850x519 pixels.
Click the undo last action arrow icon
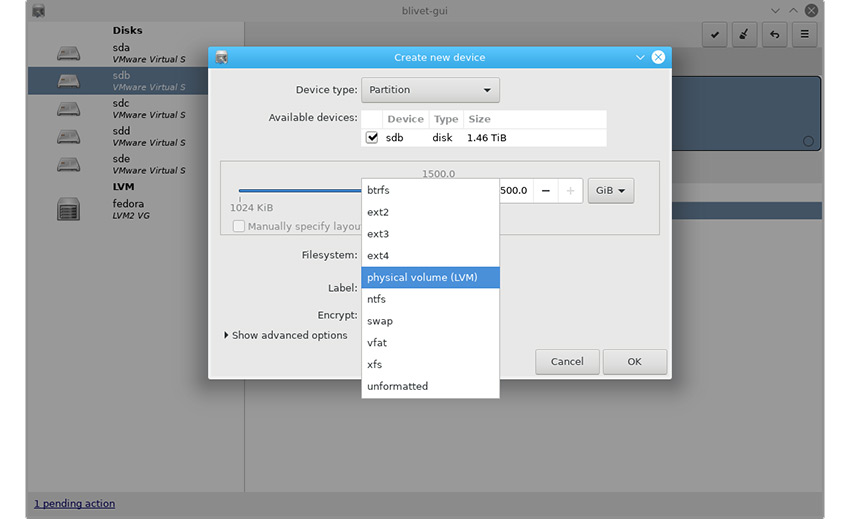click(x=774, y=35)
